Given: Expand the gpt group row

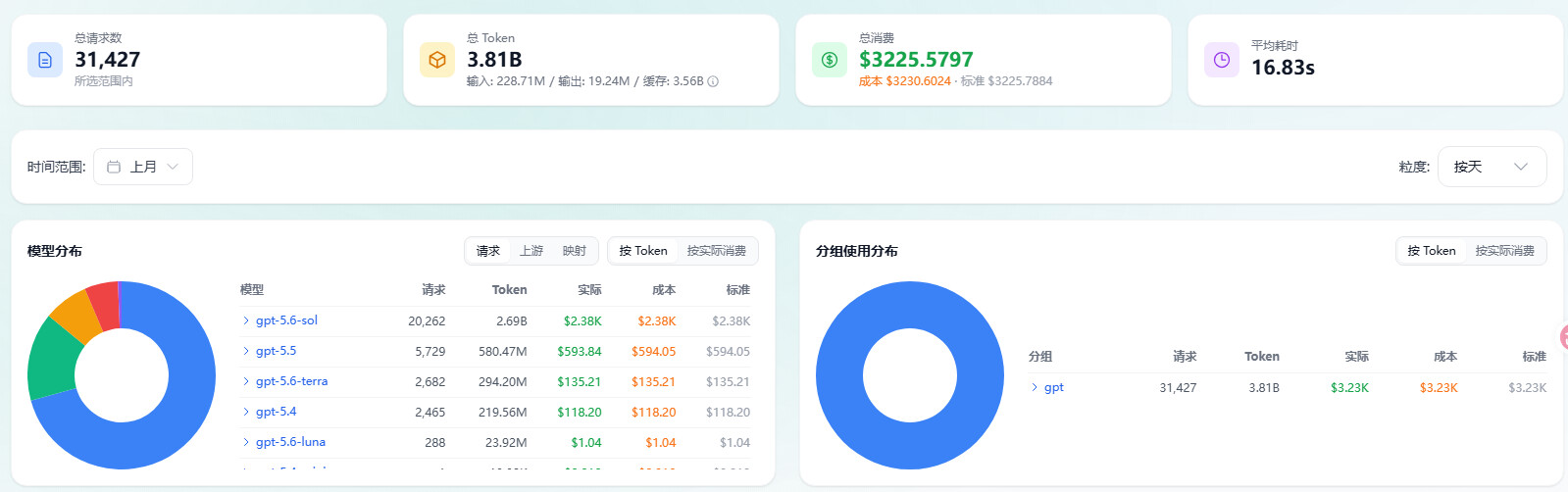Looking at the screenshot, I should (x=1035, y=387).
